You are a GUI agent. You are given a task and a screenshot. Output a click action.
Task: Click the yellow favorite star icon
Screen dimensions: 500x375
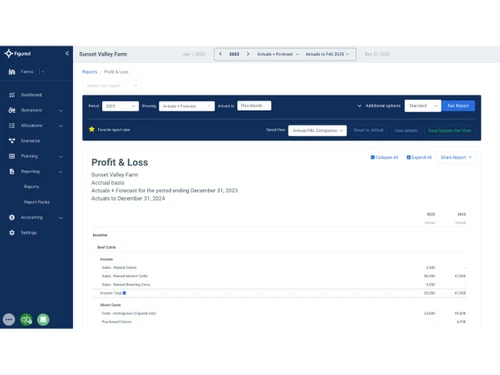pyautogui.click(x=92, y=129)
